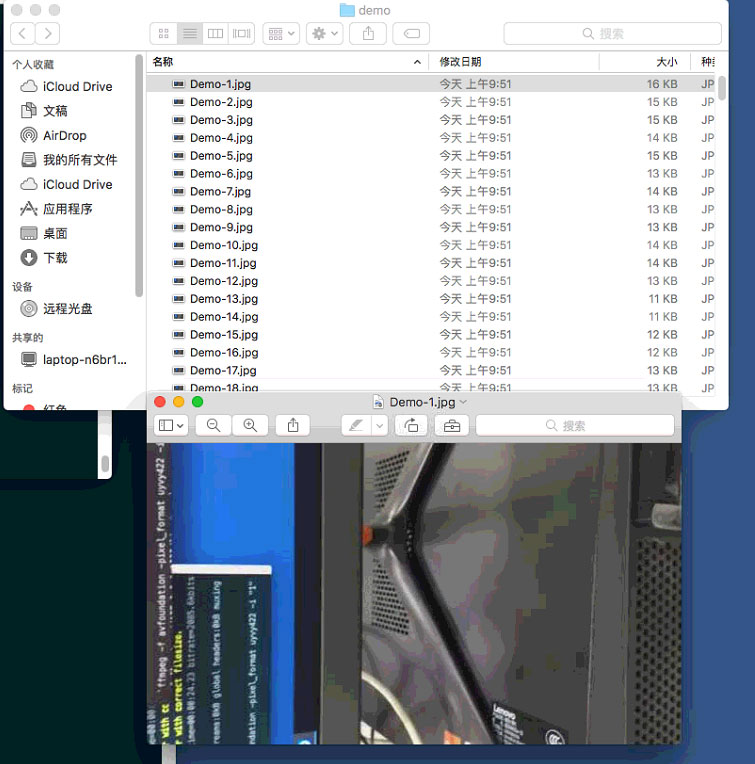Image resolution: width=755 pixels, height=764 pixels.
Task: Open 应用程序 in Finder sidebar
Action: coord(57,209)
